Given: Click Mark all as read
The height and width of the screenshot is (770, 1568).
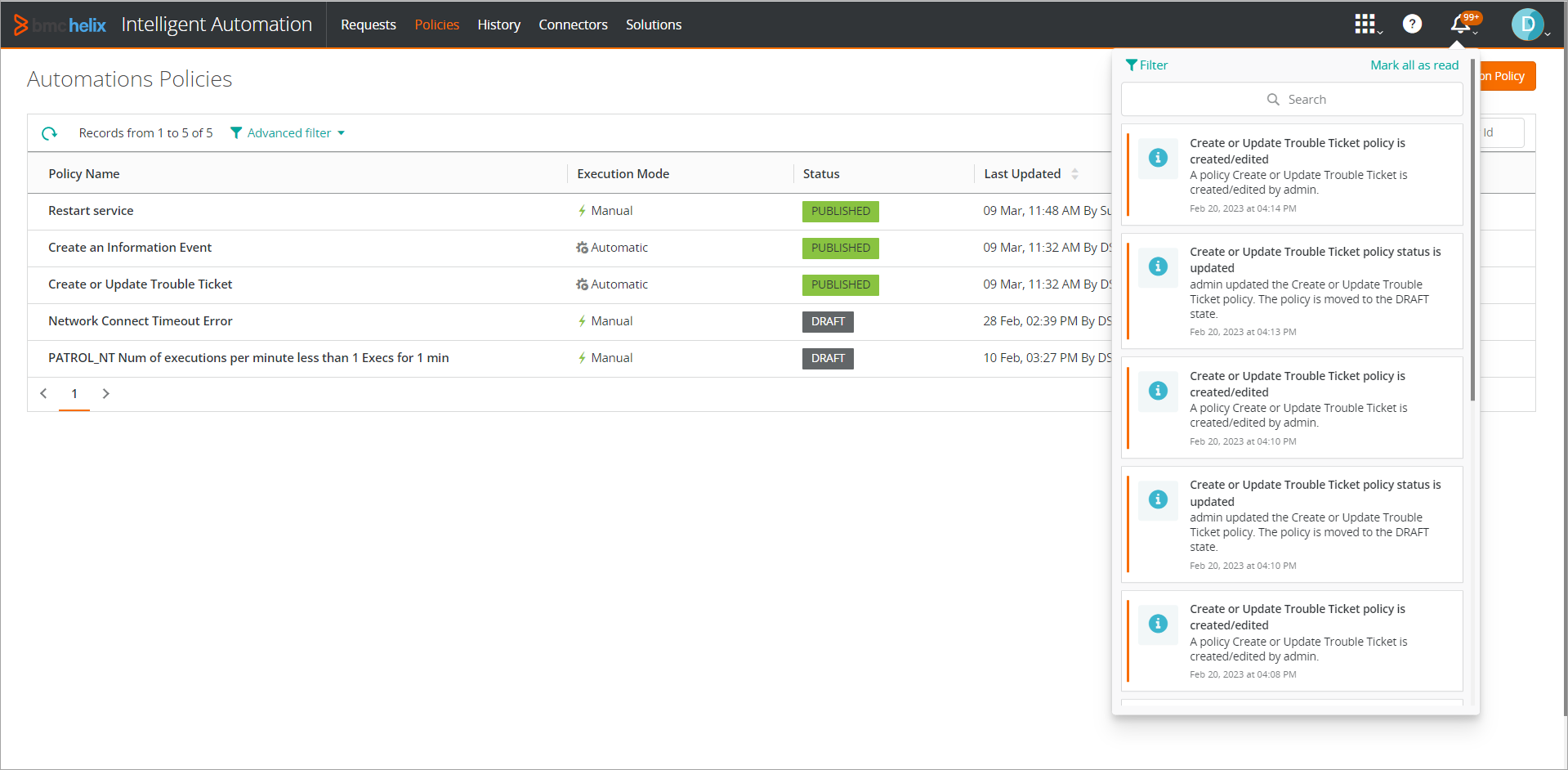Looking at the screenshot, I should tap(1414, 65).
